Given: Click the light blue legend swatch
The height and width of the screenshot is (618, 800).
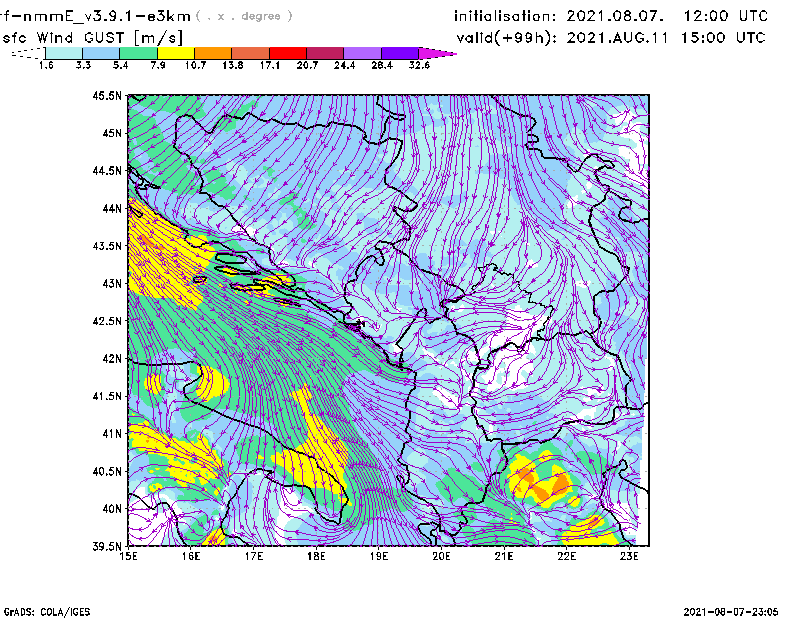Looking at the screenshot, I should point(101,53).
